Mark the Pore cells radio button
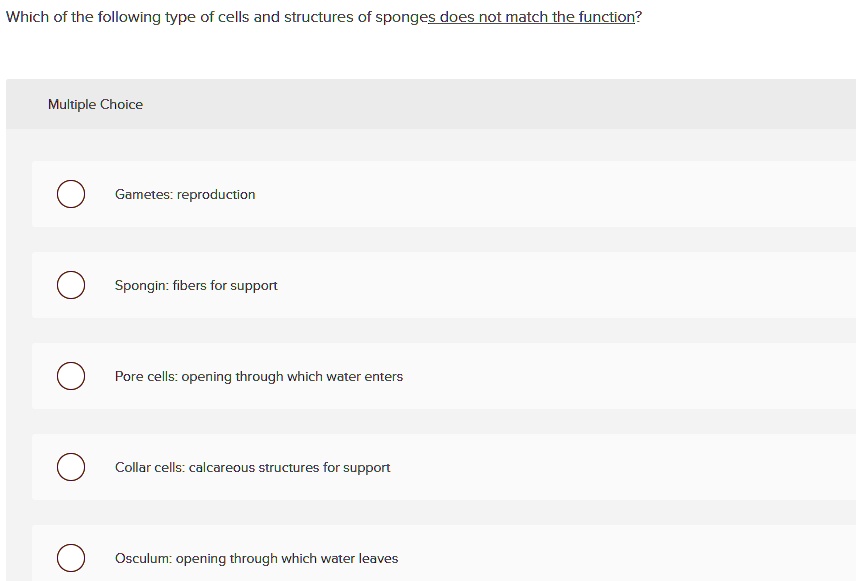856x581 pixels. pyautogui.click(x=70, y=376)
